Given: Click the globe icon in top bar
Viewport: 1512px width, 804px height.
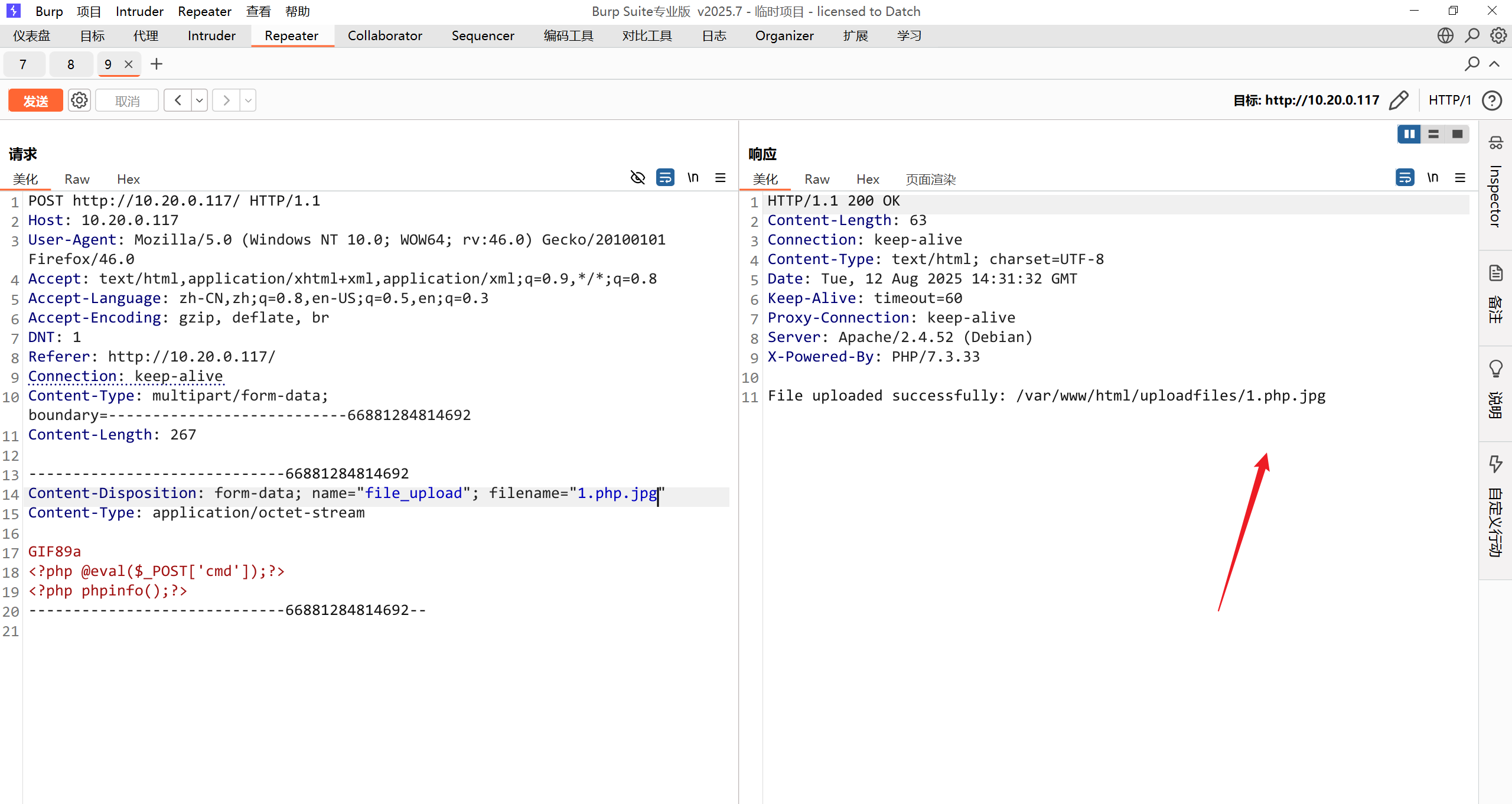Looking at the screenshot, I should 1445,35.
